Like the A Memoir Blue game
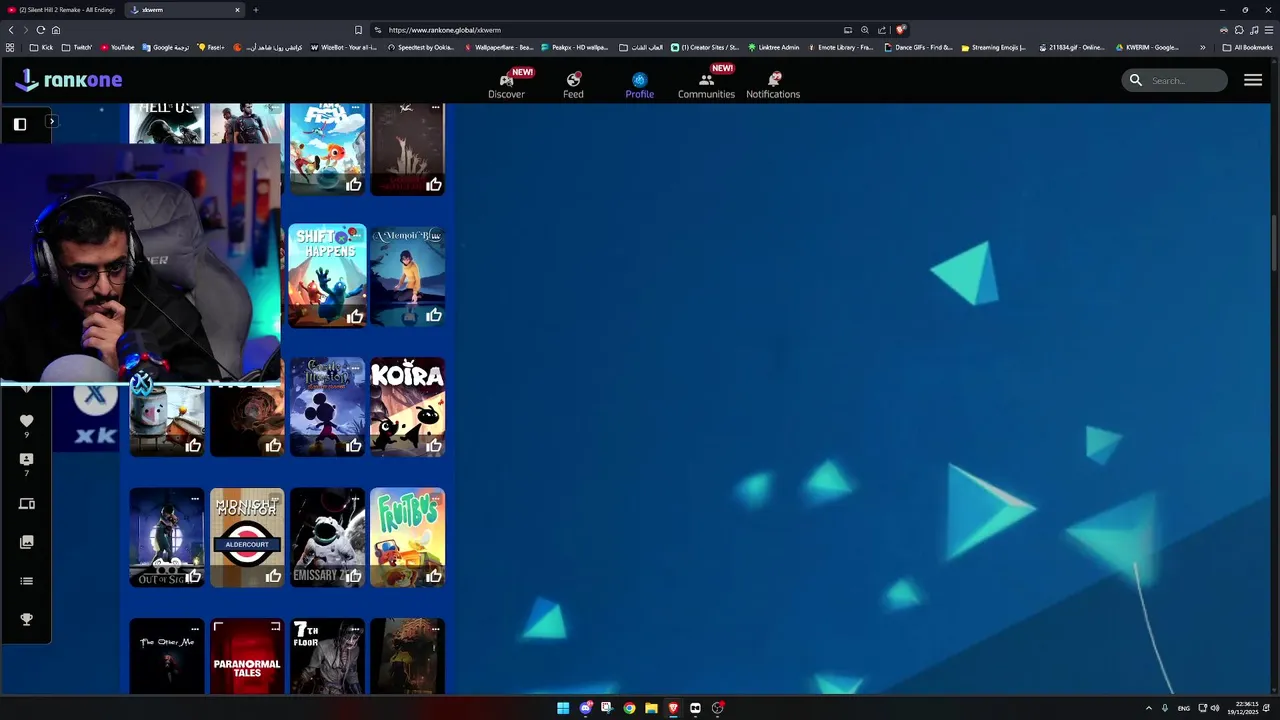This screenshot has width=1280, height=720. [x=434, y=316]
